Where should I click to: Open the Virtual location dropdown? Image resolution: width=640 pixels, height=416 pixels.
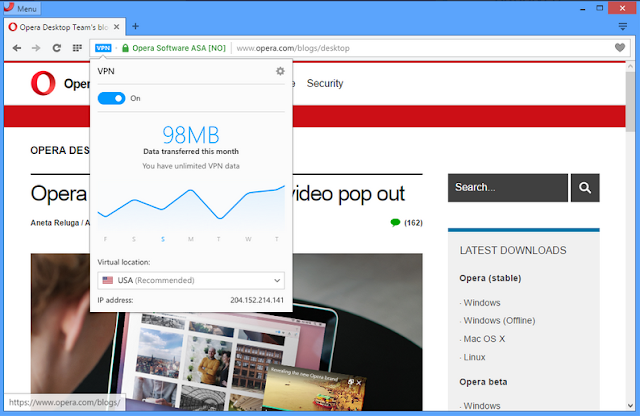(191, 280)
